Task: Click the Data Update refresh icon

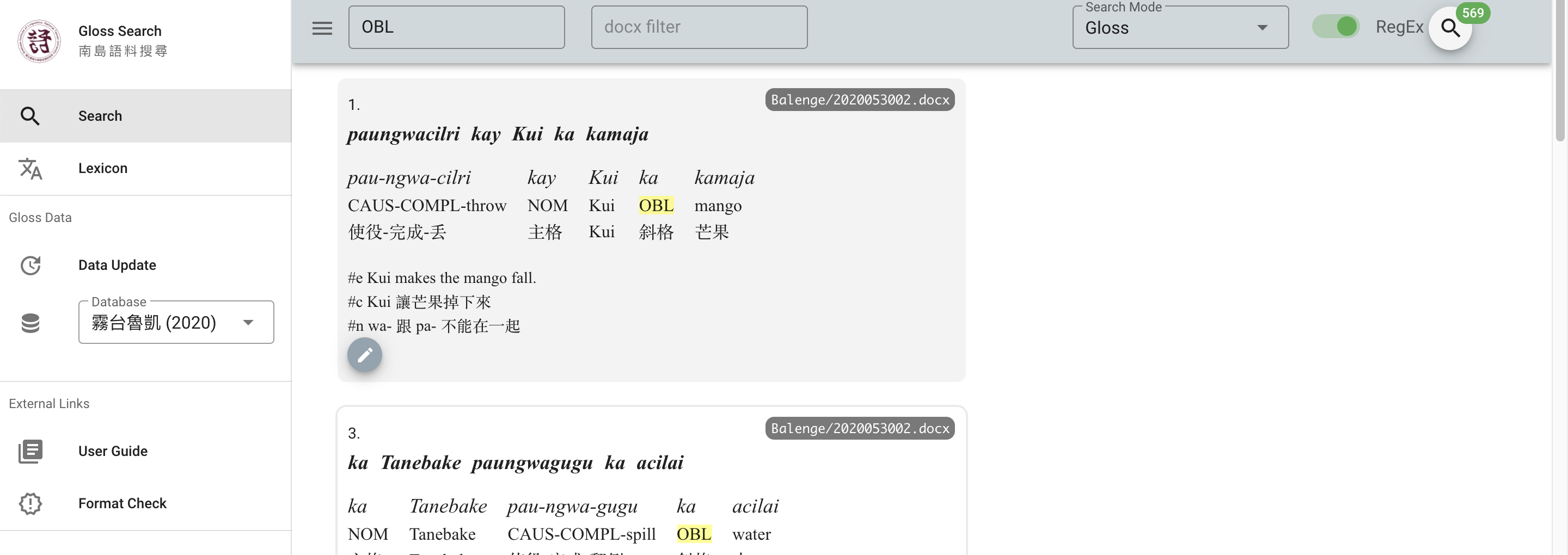Action: click(30, 266)
